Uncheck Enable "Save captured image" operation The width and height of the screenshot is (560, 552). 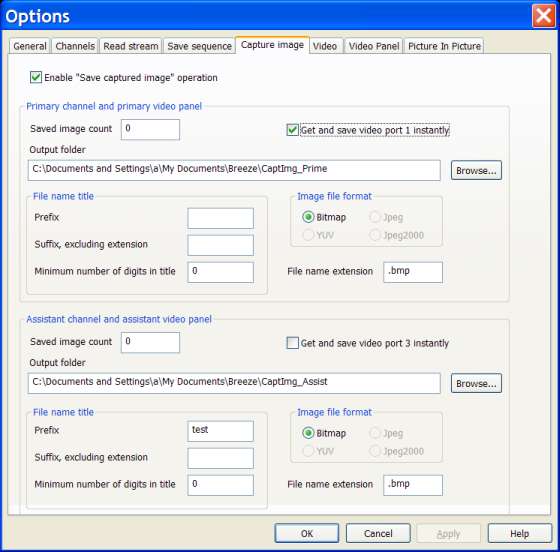[x=36, y=77]
